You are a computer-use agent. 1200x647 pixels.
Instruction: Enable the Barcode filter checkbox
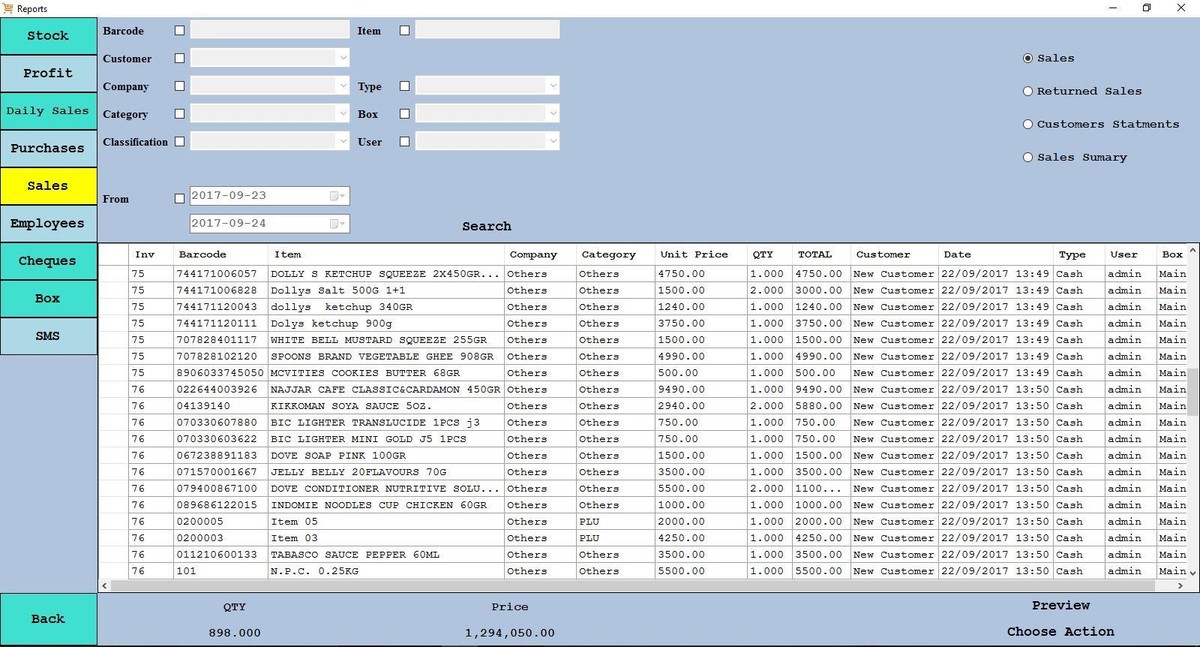click(x=180, y=31)
